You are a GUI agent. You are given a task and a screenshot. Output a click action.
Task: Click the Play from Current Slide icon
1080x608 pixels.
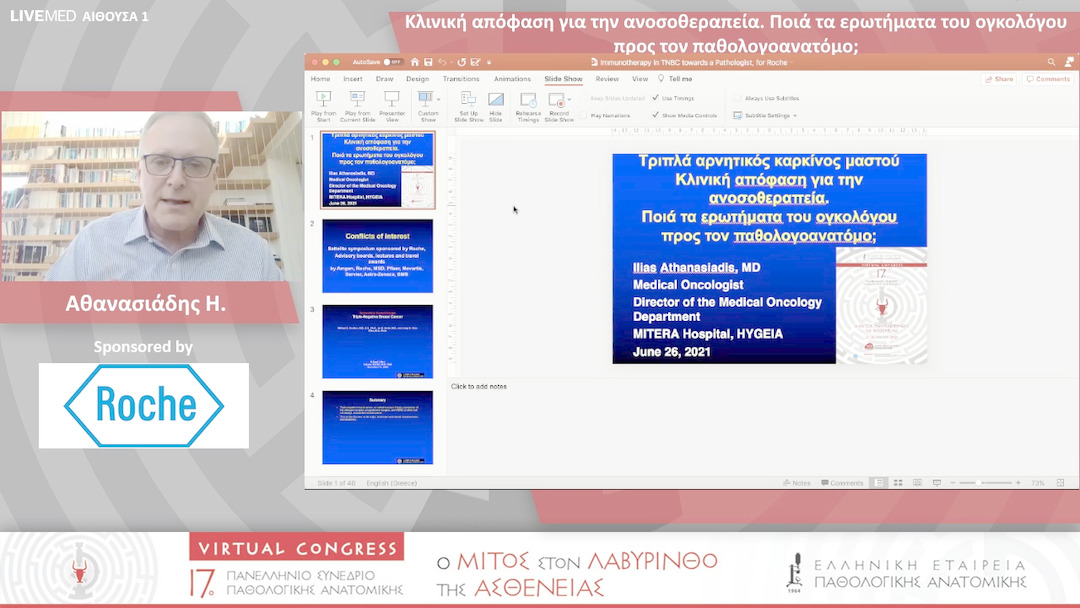tap(357, 99)
